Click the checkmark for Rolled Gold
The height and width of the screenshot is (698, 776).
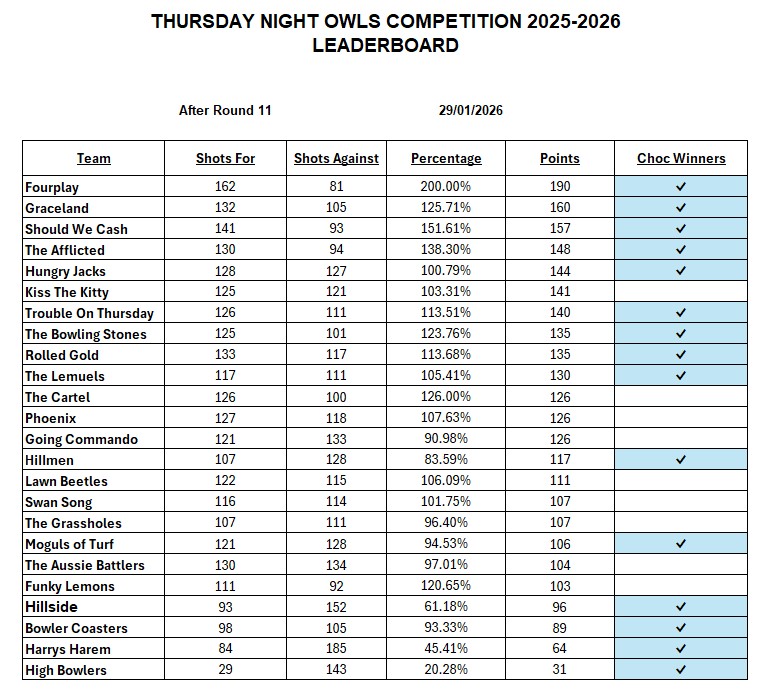[x=681, y=355]
